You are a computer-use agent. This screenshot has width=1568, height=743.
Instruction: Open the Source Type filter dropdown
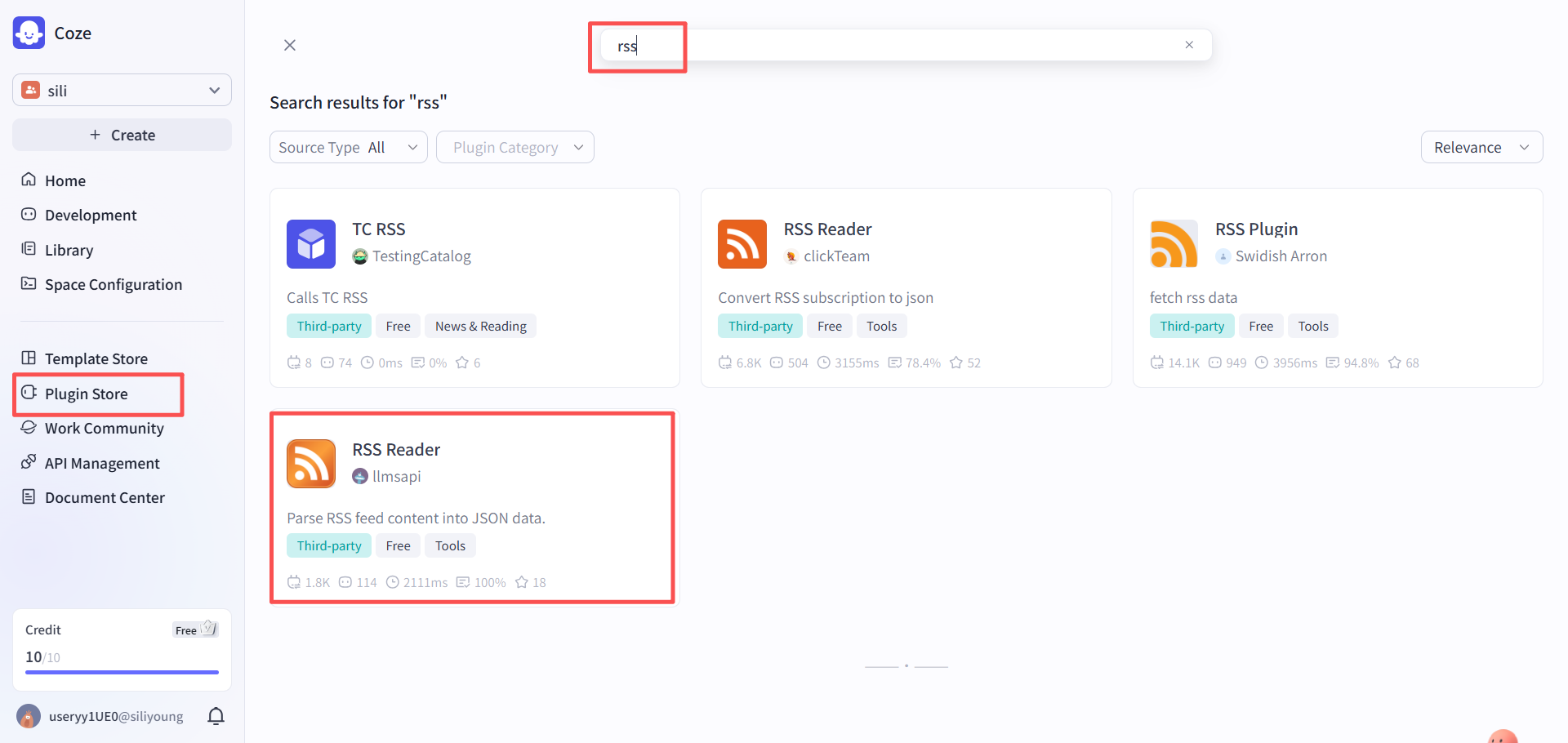[349, 147]
